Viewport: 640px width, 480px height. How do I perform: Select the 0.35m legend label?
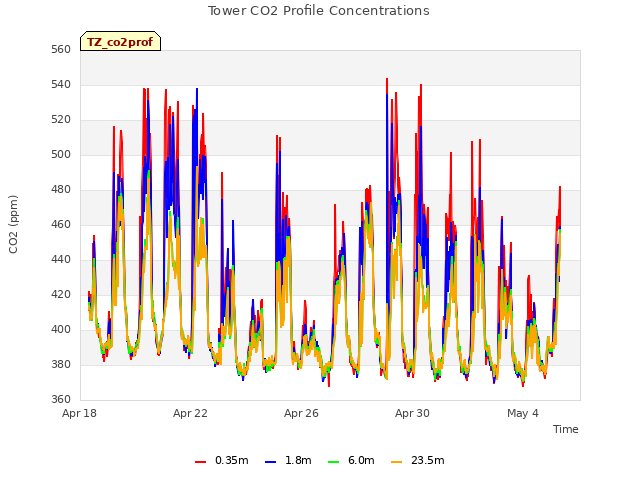click(x=231, y=460)
